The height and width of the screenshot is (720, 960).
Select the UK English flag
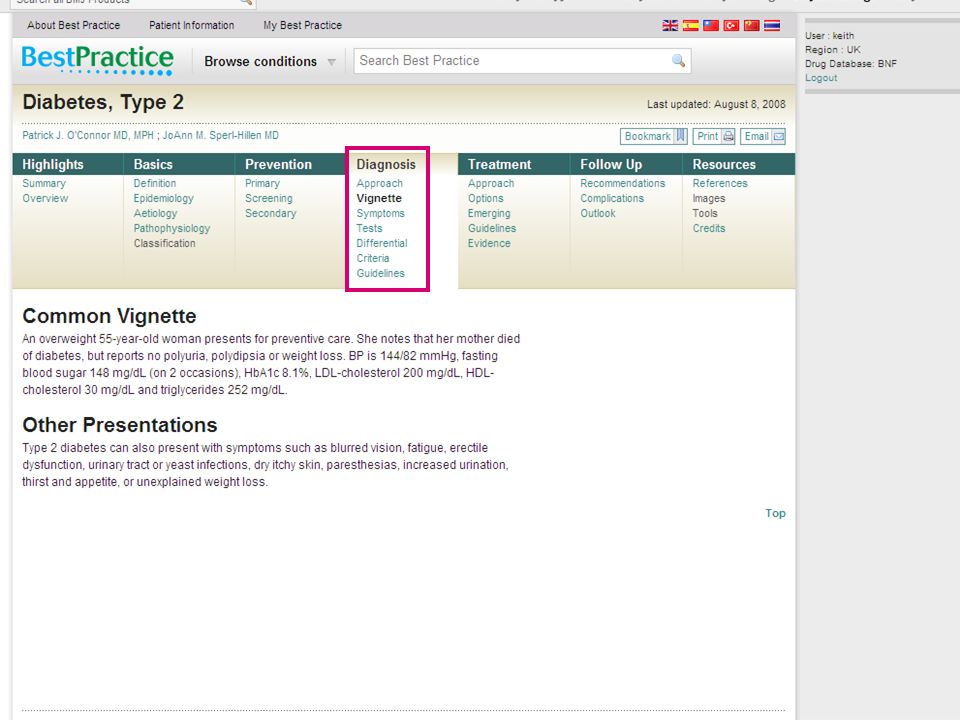tap(670, 25)
